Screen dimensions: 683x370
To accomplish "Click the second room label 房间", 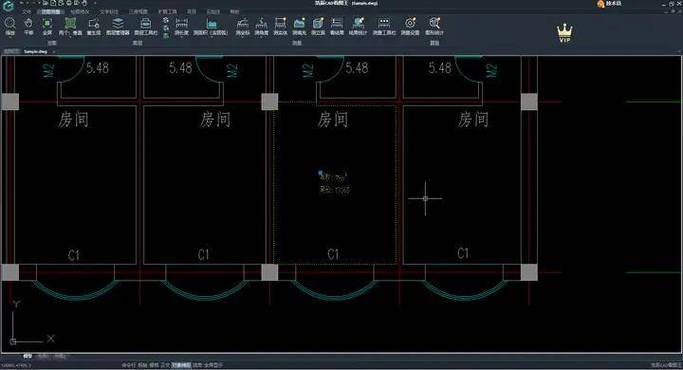I will [x=215, y=119].
